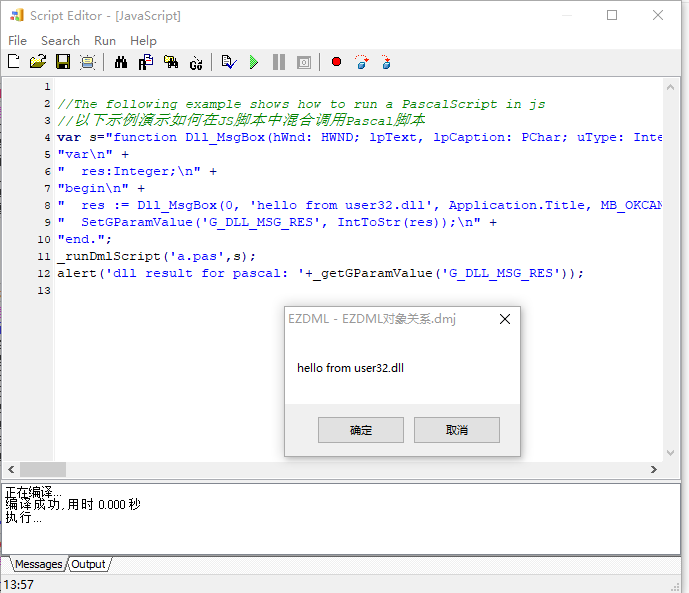This screenshot has height=593, width=689.
Task: Open the File menu
Action: pos(18,41)
